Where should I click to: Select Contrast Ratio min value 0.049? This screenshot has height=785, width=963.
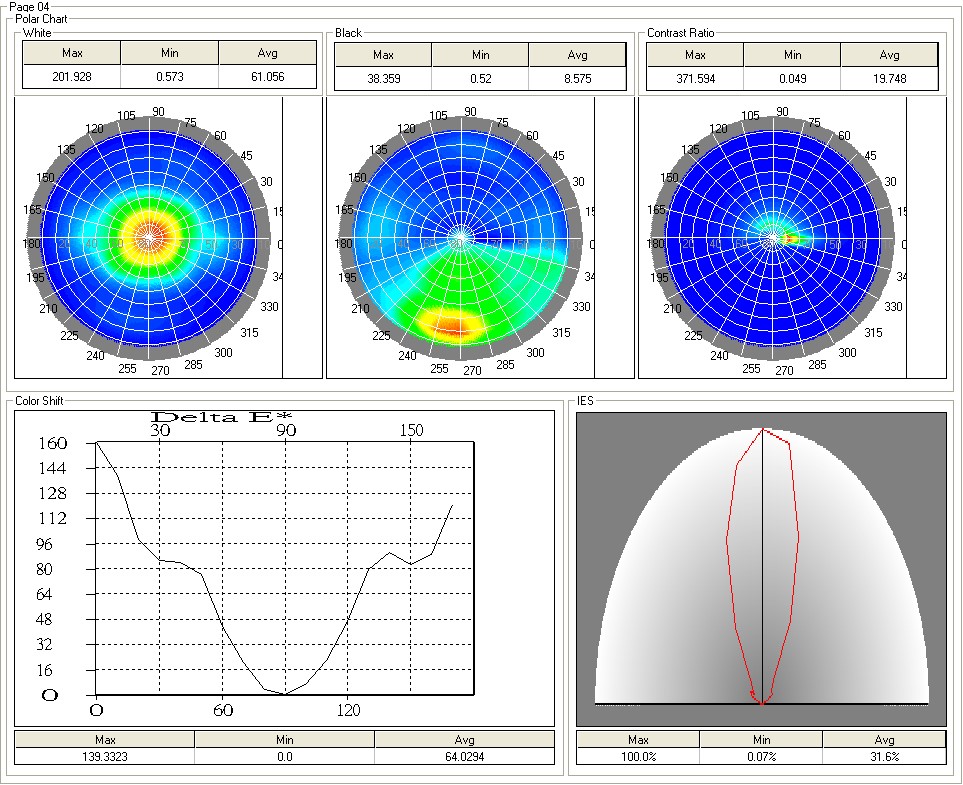point(792,80)
